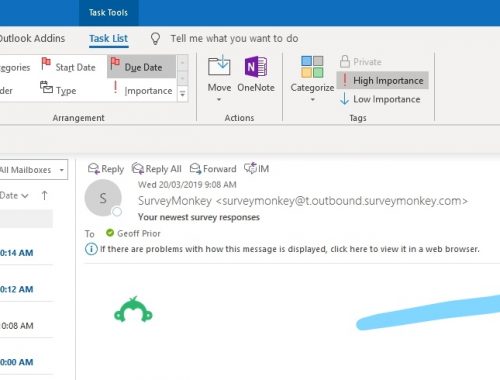Click into the 'Tell me what you want to do' box
This screenshot has width=500, height=380.
234,39
